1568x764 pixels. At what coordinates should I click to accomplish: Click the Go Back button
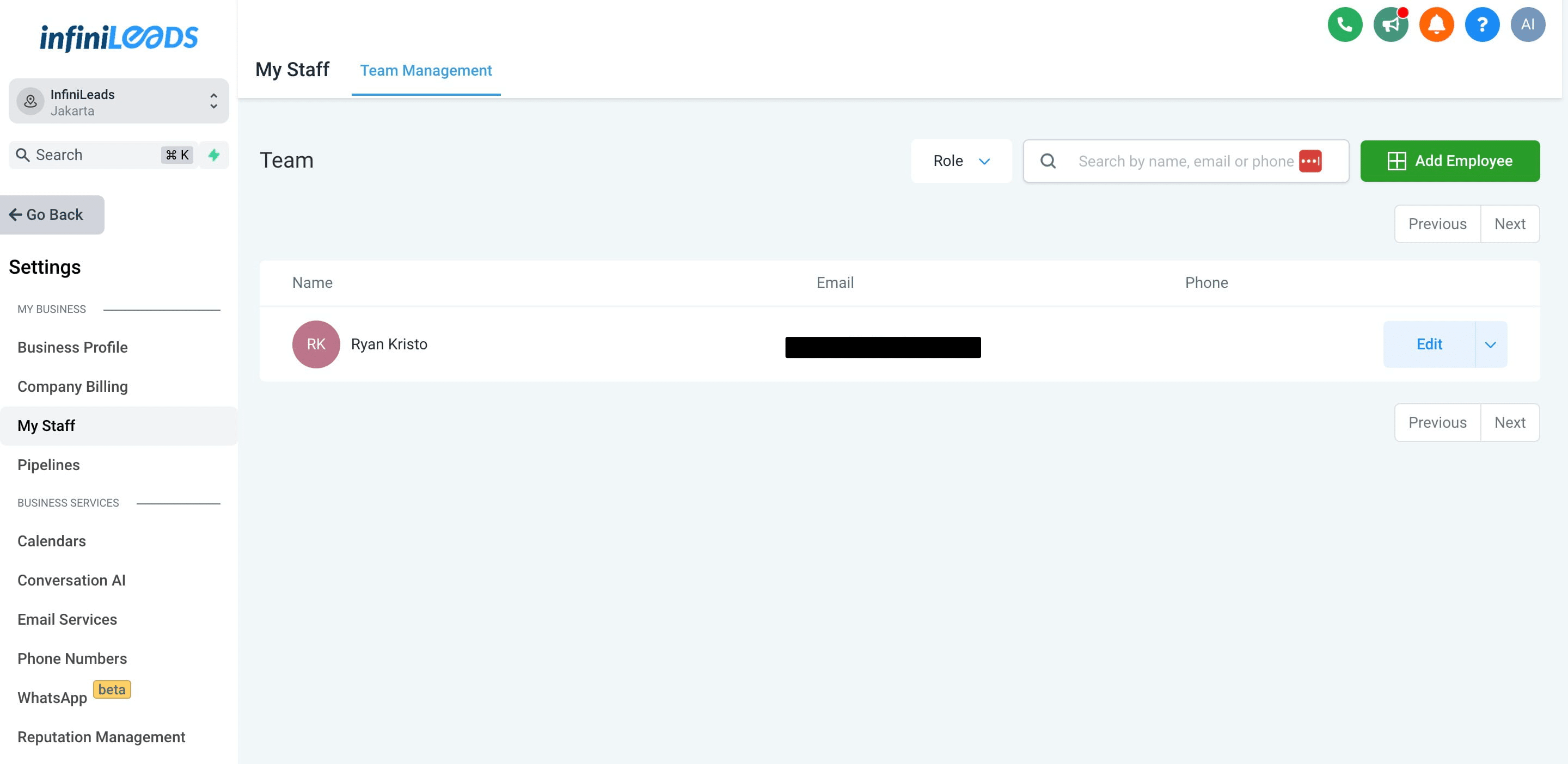(x=52, y=215)
